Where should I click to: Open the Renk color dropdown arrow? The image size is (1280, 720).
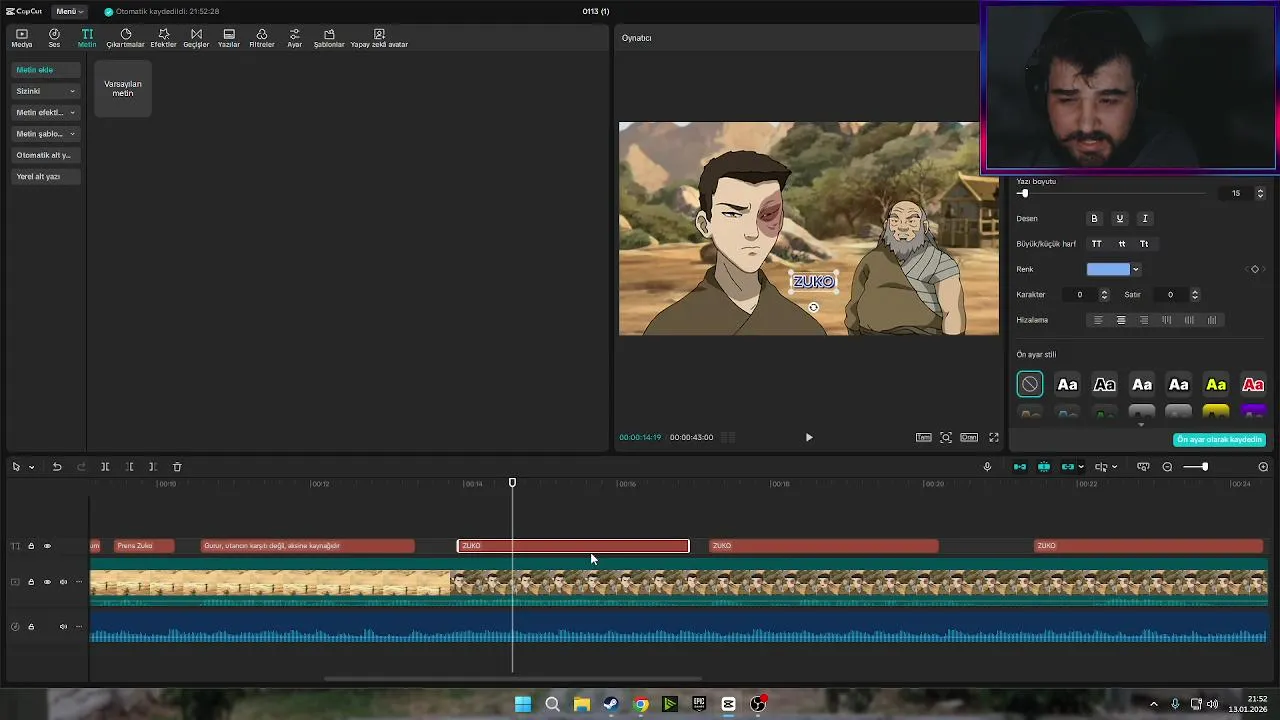(1135, 269)
